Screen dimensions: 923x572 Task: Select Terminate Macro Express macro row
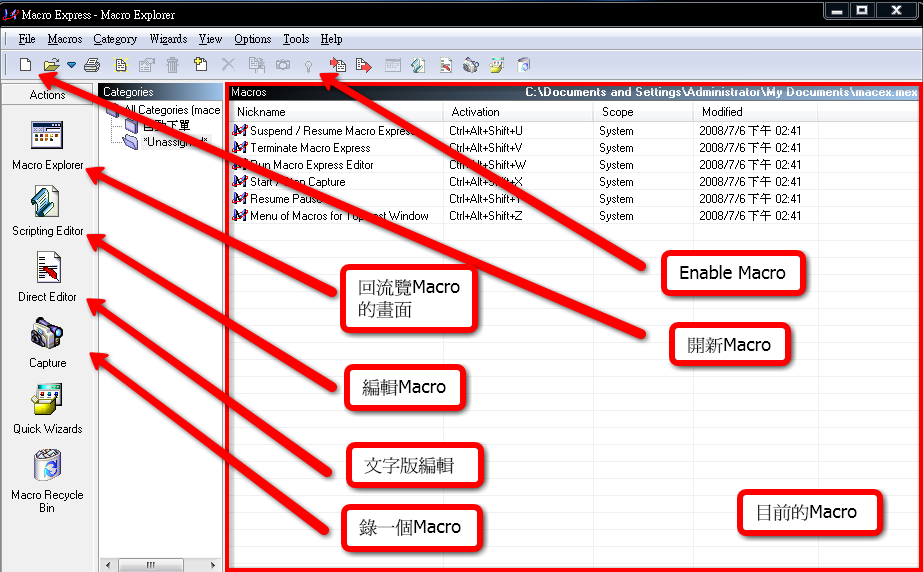click(x=310, y=148)
